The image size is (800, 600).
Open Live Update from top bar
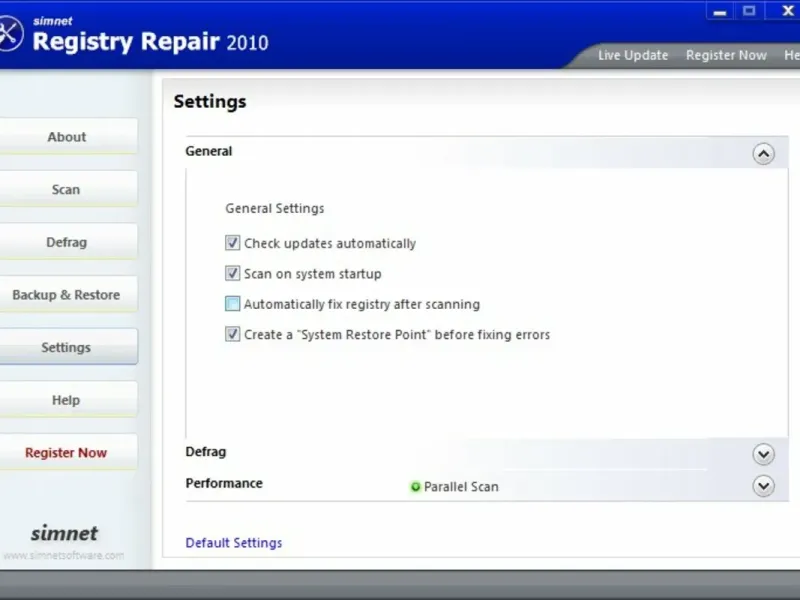point(633,55)
